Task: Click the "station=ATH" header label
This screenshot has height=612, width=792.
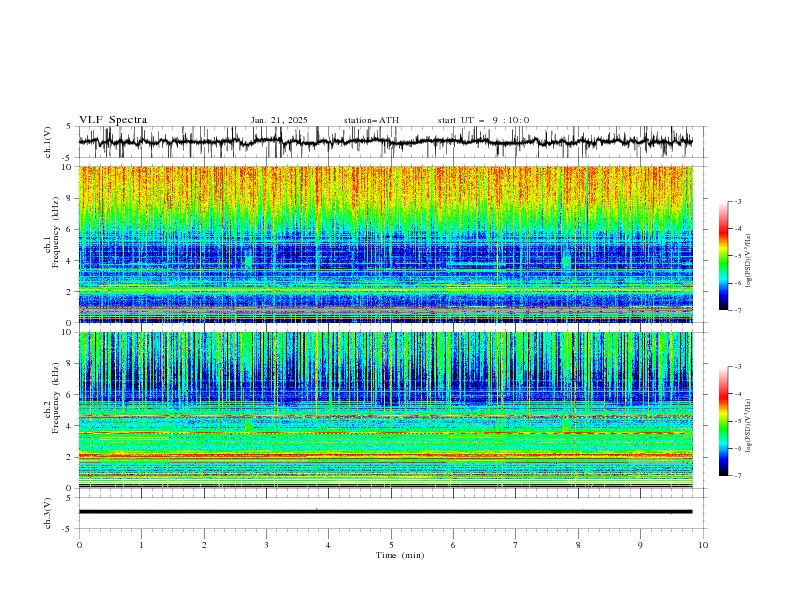Action: [x=371, y=120]
